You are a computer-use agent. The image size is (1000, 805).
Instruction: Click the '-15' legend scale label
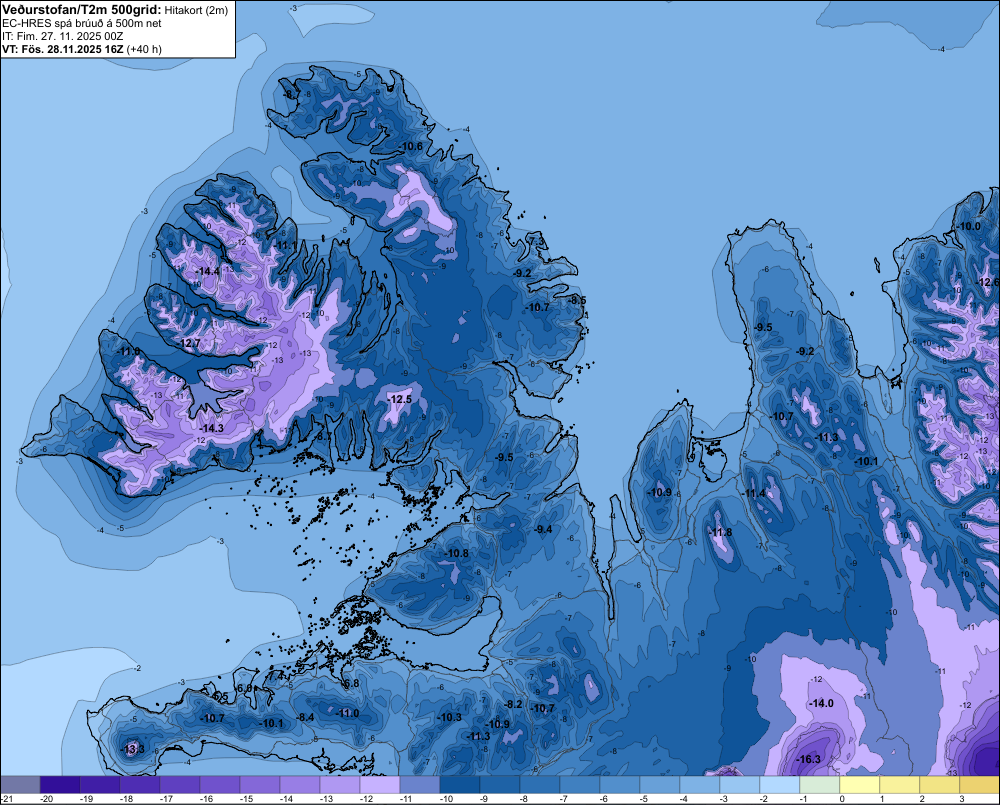pyautogui.click(x=246, y=799)
